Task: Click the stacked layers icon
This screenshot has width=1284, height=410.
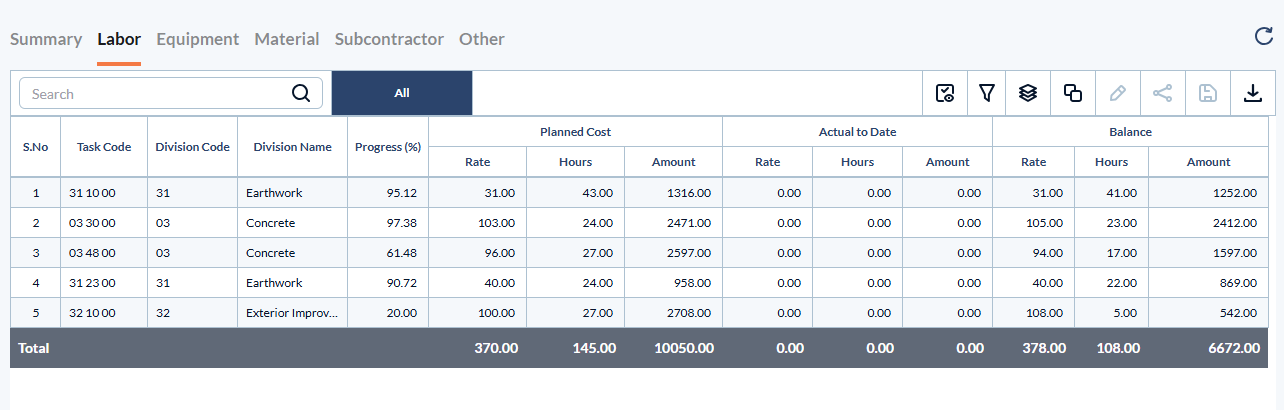Action: click(x=1028, y=93)
